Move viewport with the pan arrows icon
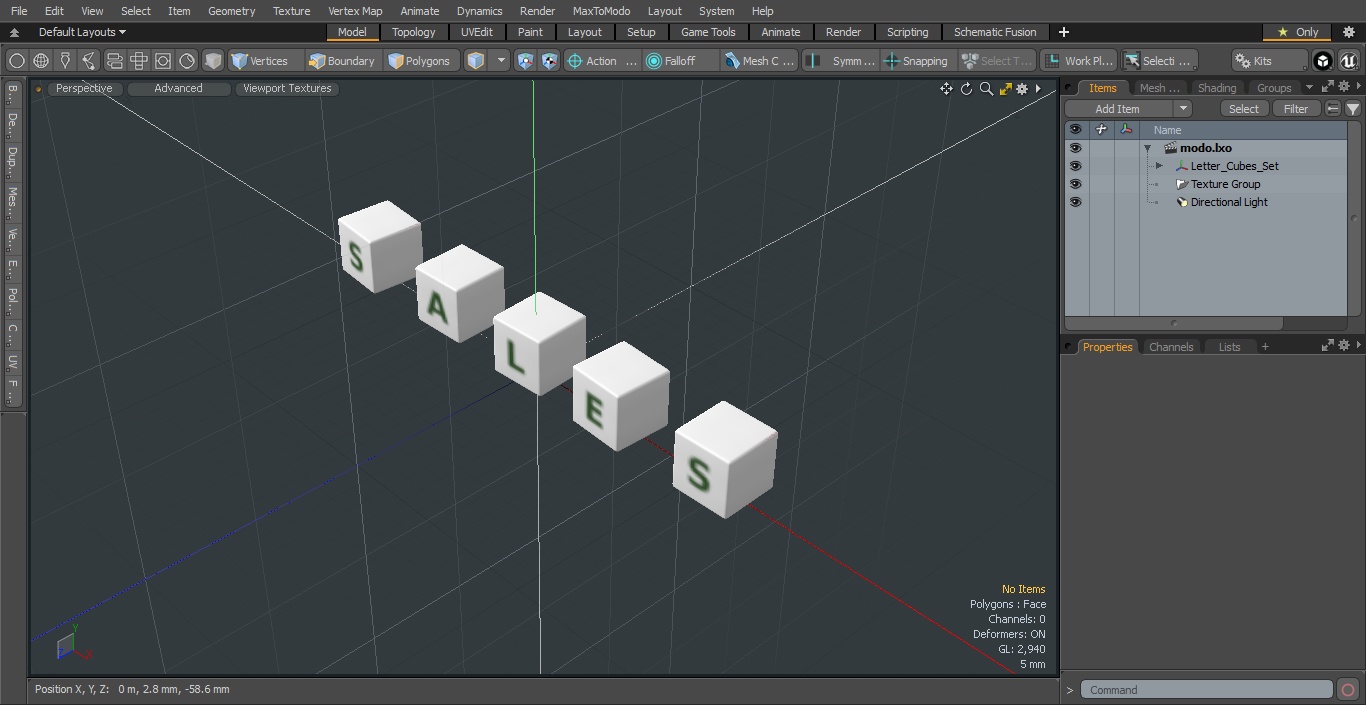Image resolution: width=1366 pixels, height=705 pixels. coord(946,89)
